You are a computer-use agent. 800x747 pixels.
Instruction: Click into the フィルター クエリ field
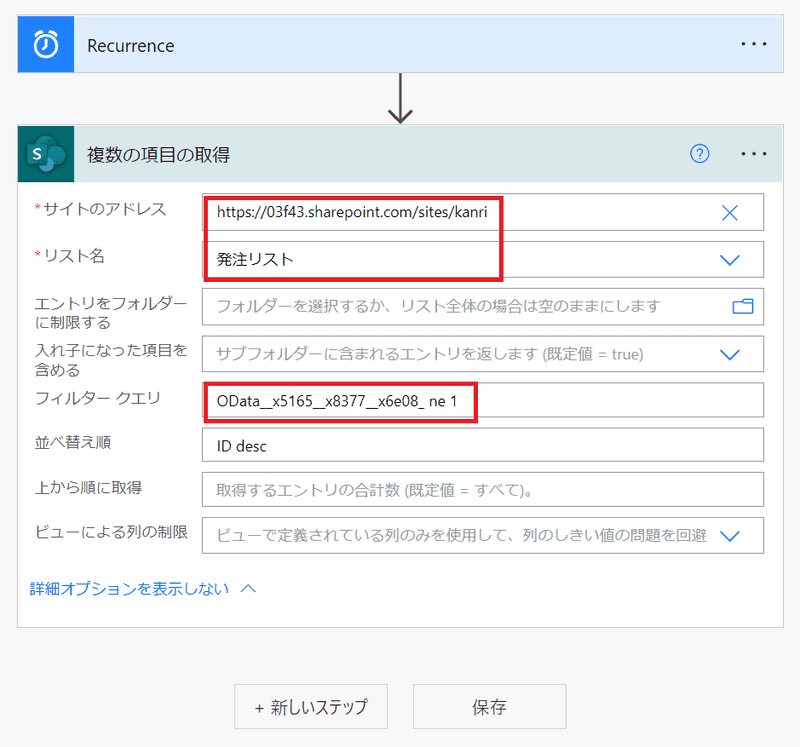point(600,401)
